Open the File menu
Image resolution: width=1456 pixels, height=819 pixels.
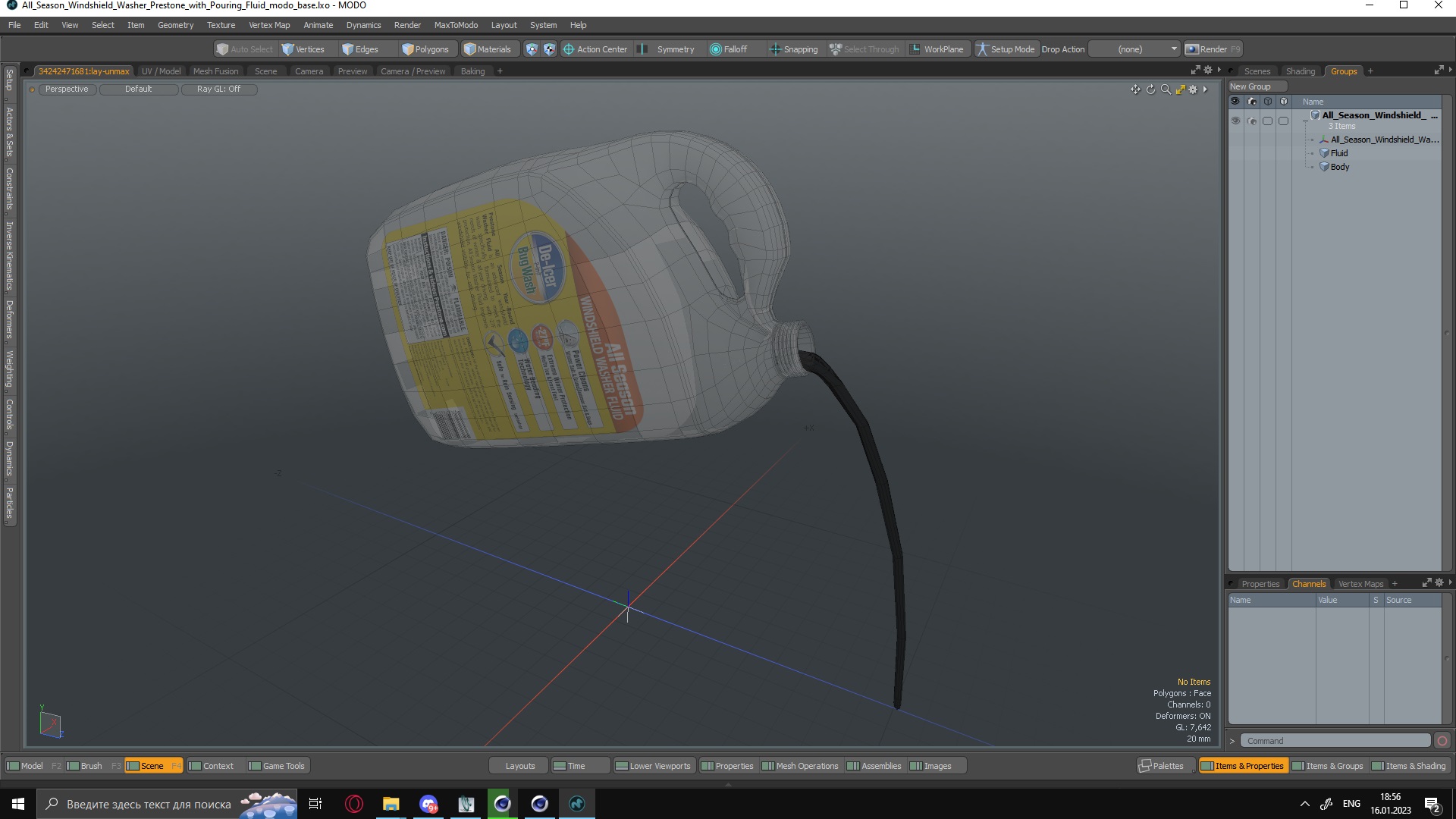point(14,25)
